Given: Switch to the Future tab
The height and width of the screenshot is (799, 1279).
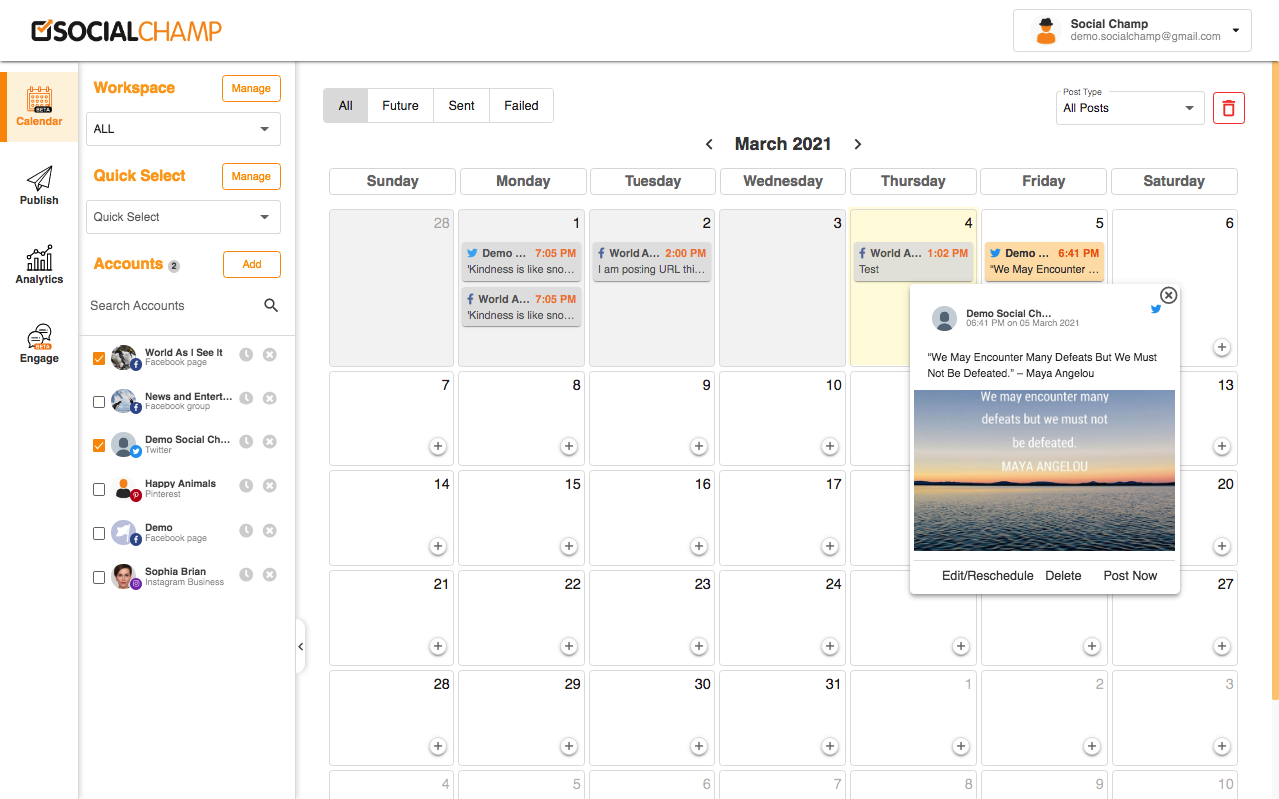Looking at the screenshot, I should pos(400,106).
